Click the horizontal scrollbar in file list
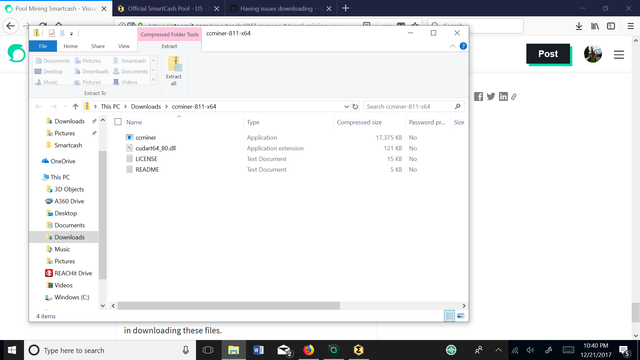Screen dimensions: 640x360 click(229, 306)
